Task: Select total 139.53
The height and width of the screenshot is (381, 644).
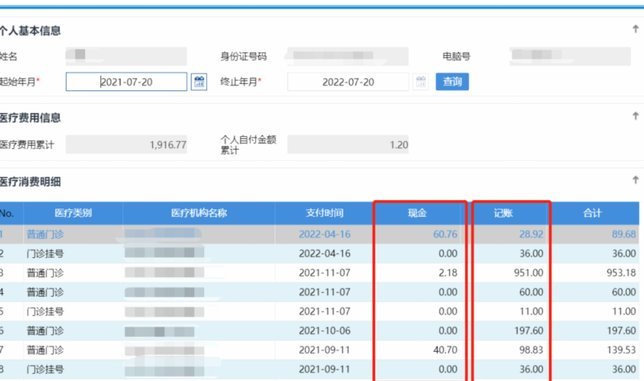Action: [621, 350]
